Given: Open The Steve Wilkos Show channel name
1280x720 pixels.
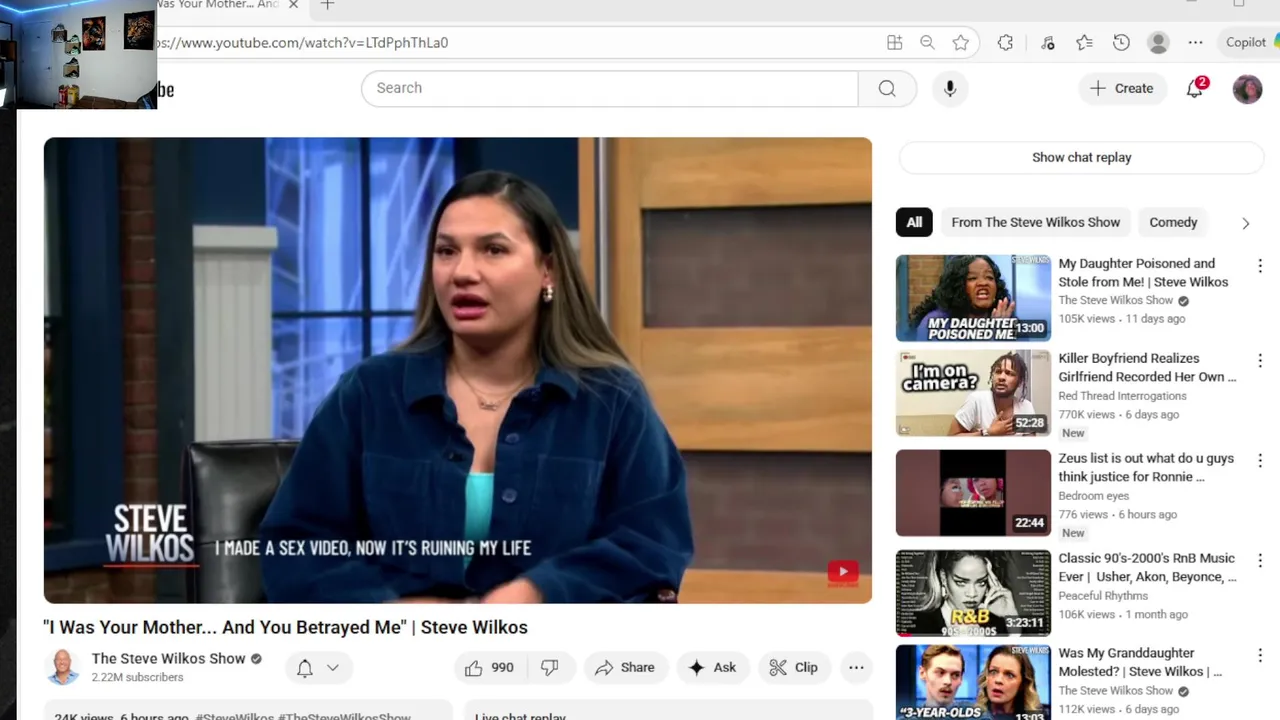Looking at the screenshot, I should 168,658.
